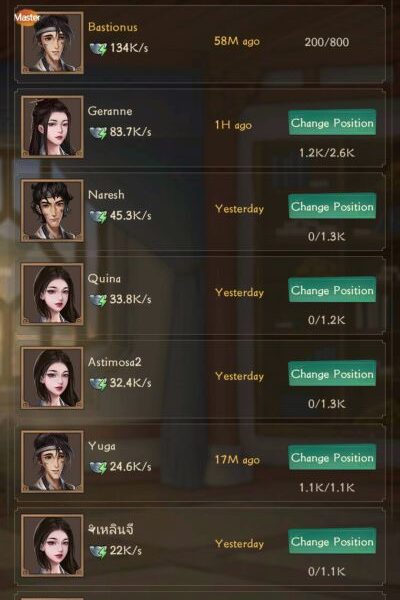Image resolution: width=400 pixels, height=600 pixels.
Task: Open Astimosa2's avatar portrait
Action: click(52, 378)
